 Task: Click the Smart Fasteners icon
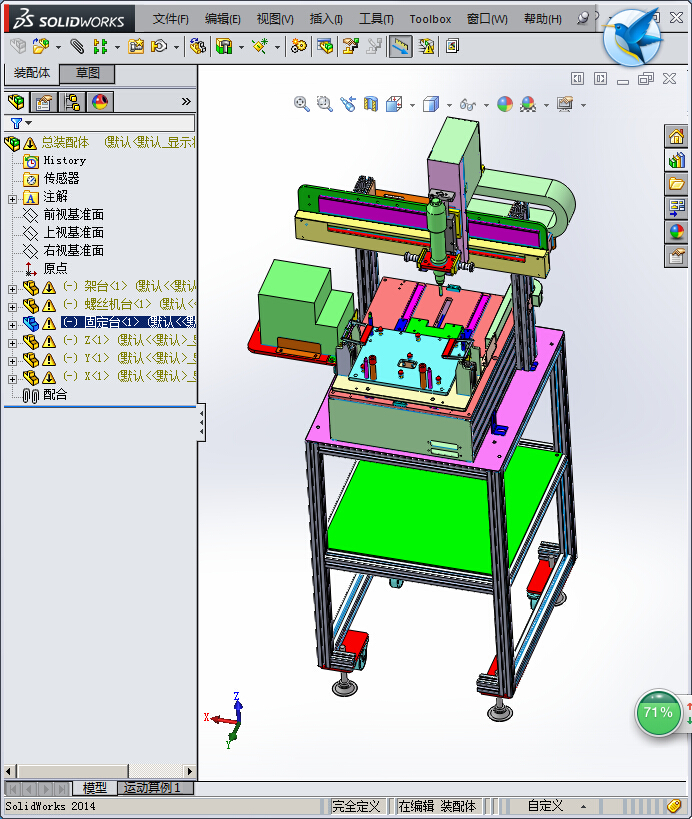[x=136, y=46]
